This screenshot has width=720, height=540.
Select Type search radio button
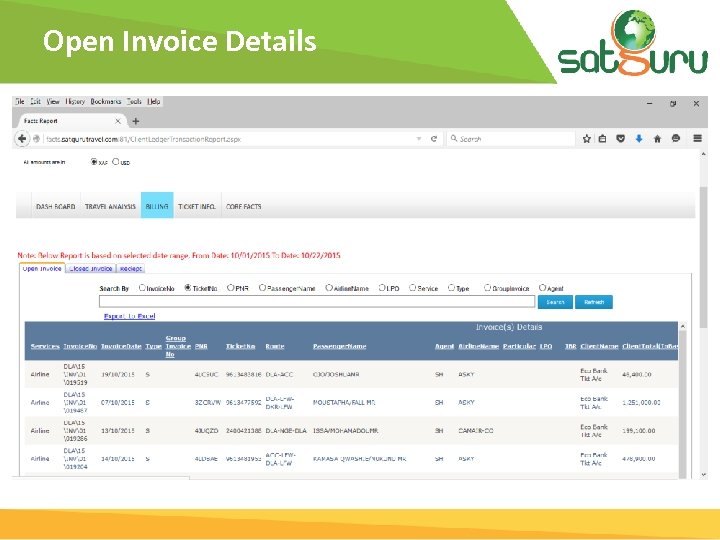[x=451, y=288]
